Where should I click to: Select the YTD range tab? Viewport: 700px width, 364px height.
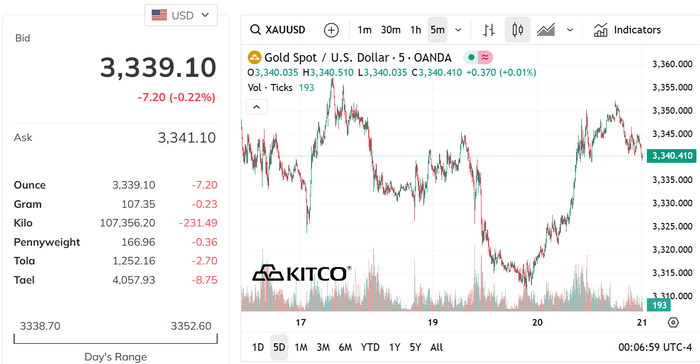(x=370, y=347)
